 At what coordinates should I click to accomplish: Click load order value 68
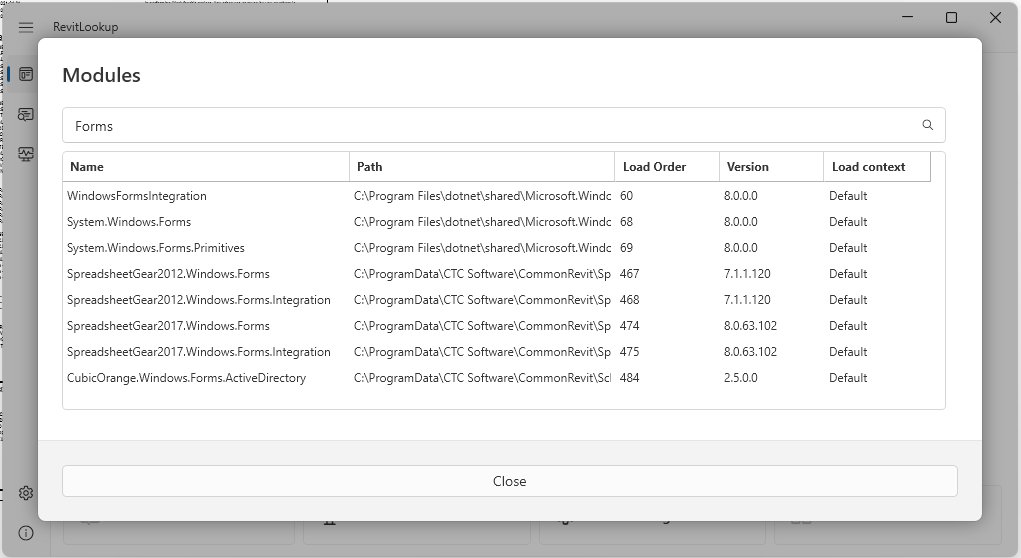626,222
